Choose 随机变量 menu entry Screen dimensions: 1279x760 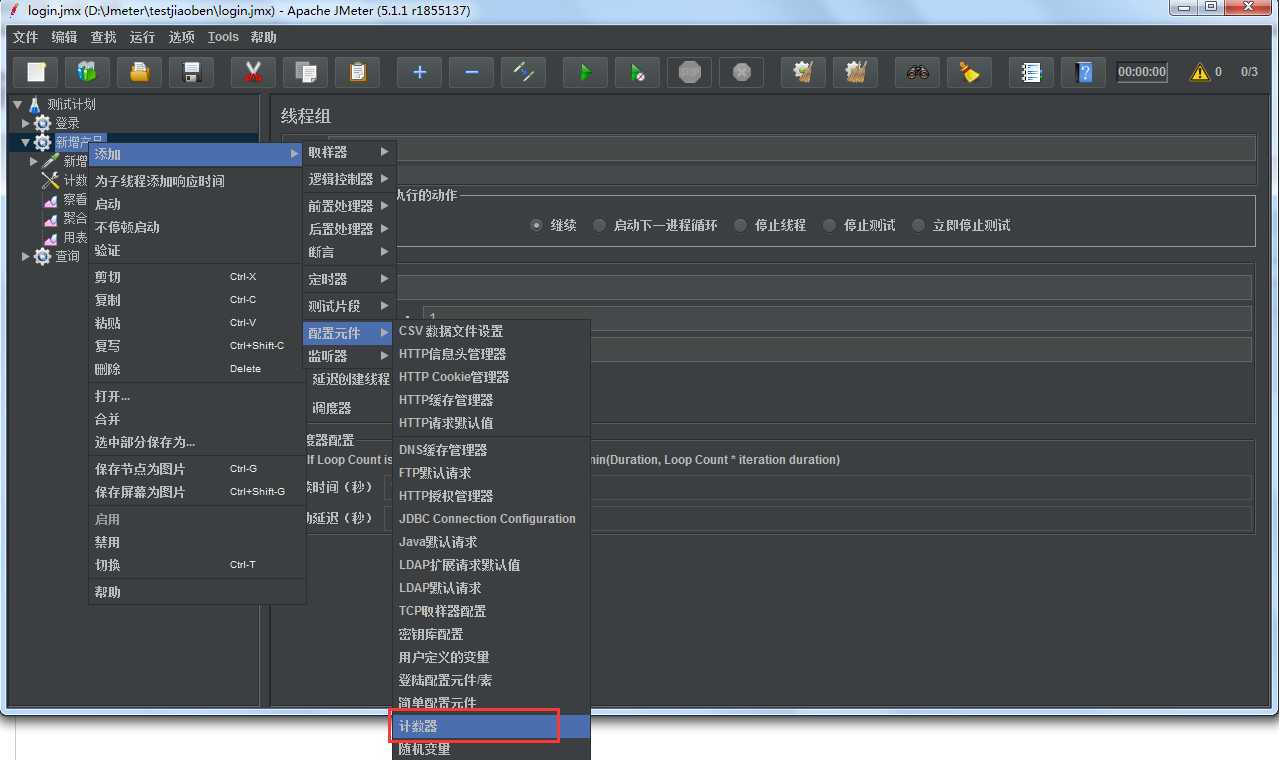[490, 749]
